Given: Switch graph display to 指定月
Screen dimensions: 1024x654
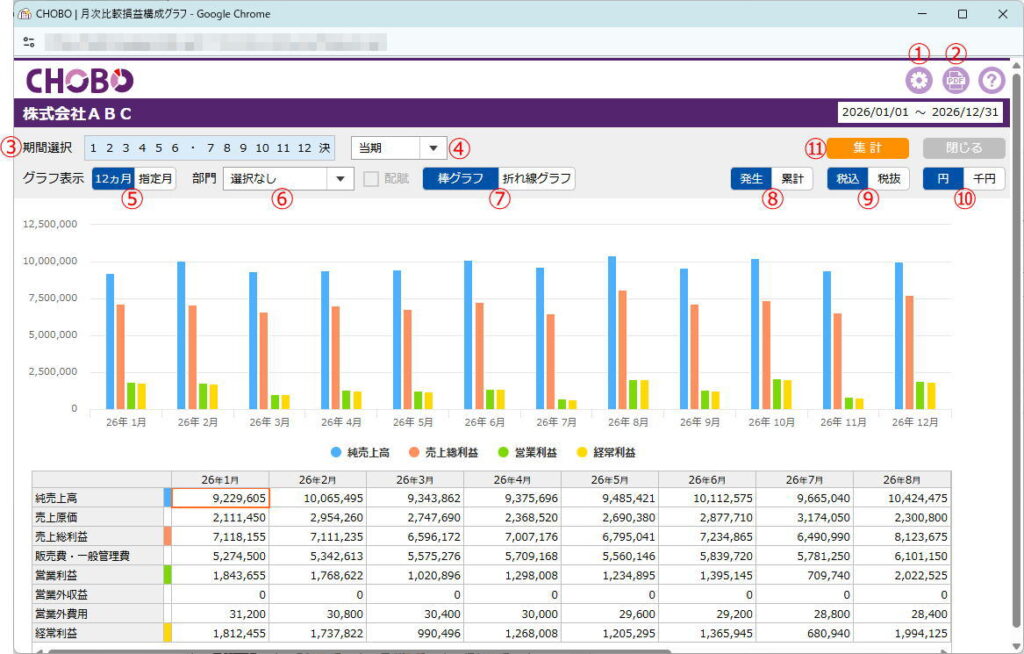Looking at the screenshot, I should tap(155, 179).
